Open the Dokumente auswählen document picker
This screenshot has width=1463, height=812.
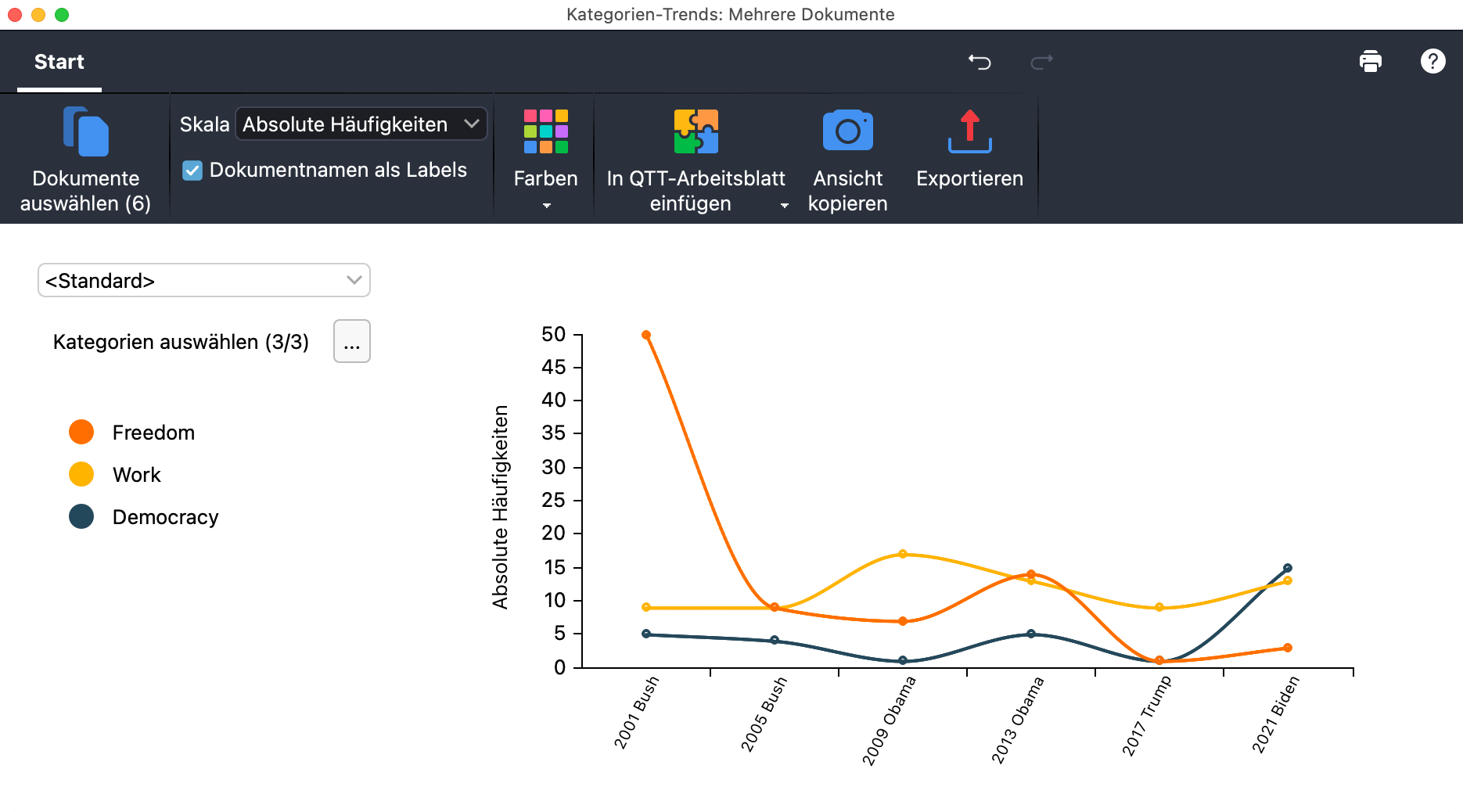[85, 133]
